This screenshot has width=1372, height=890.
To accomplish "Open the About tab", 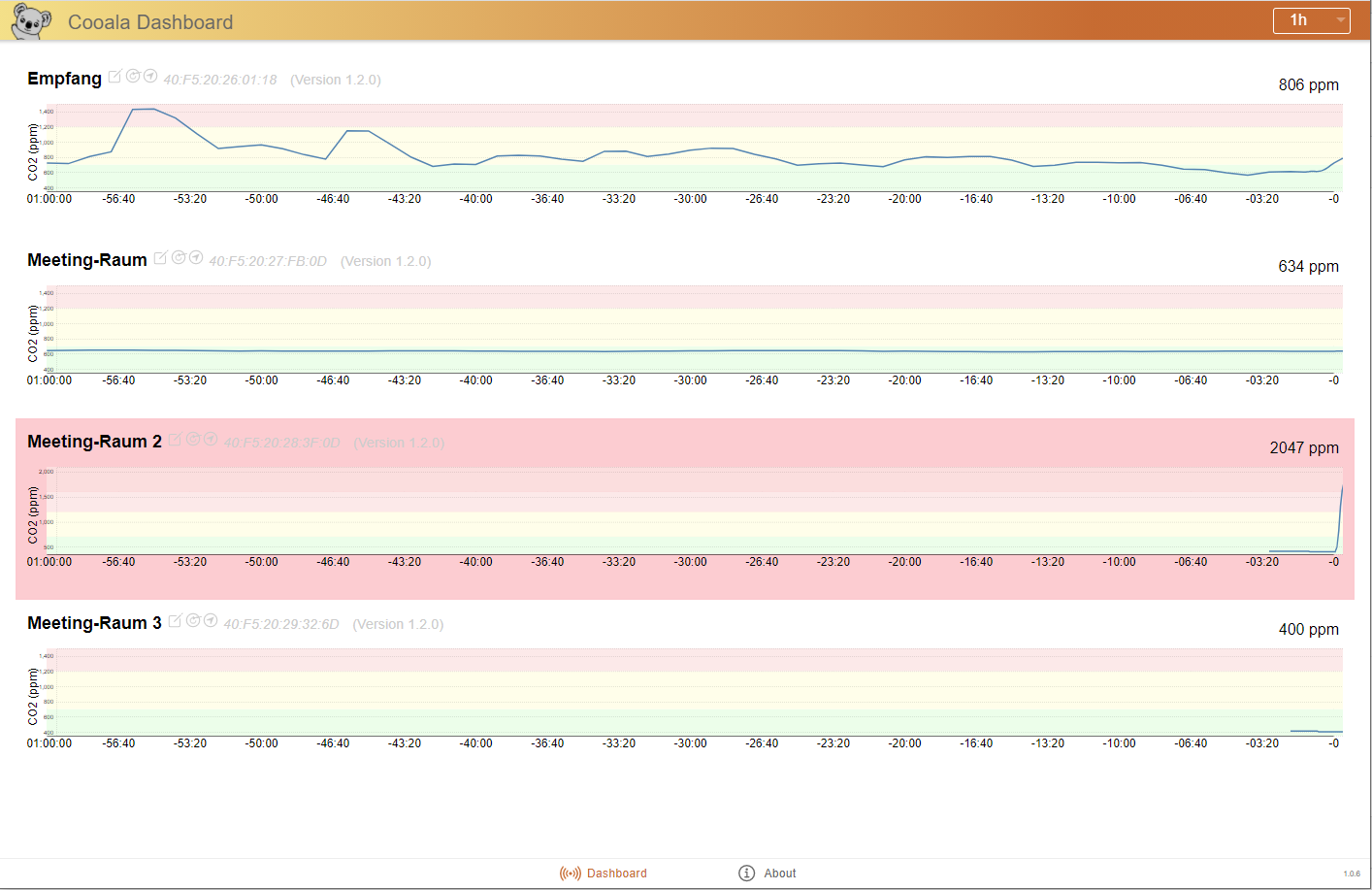I will [768, 874].
